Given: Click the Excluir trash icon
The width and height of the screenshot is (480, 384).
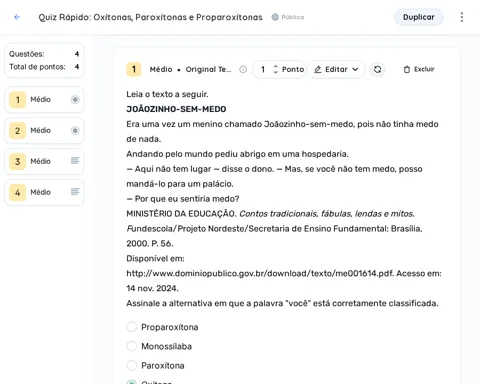Looking at the screenshot, I should [407, 69].
